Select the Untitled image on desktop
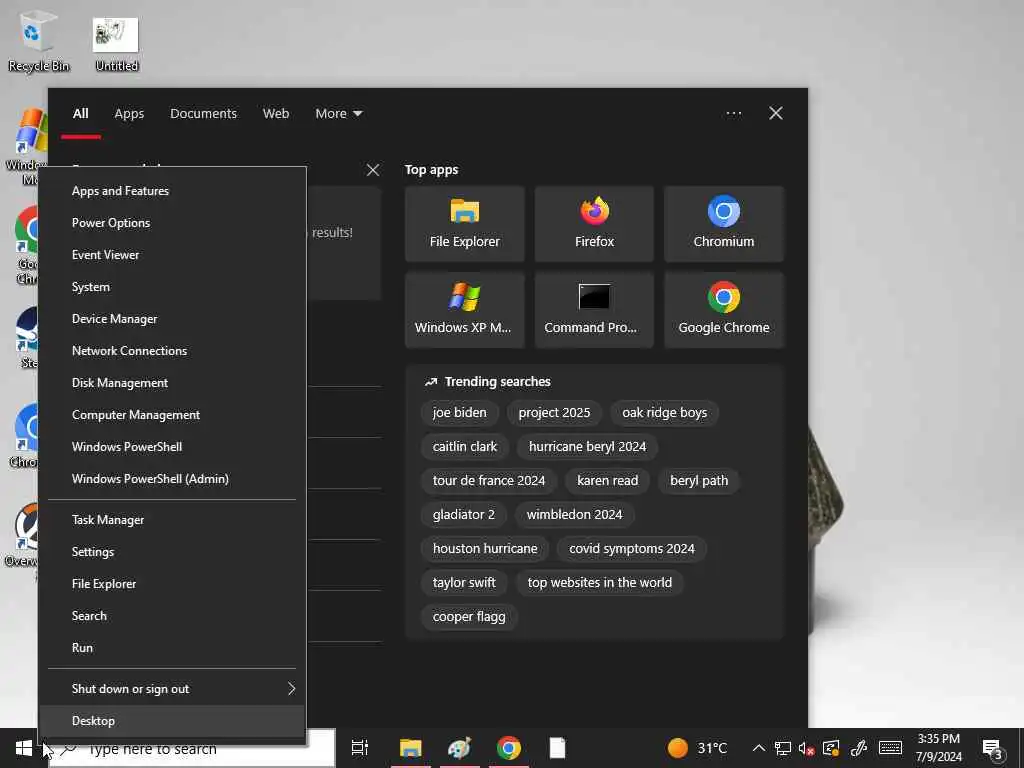The width and height of the screenshot is (1024, 768). 116,43
